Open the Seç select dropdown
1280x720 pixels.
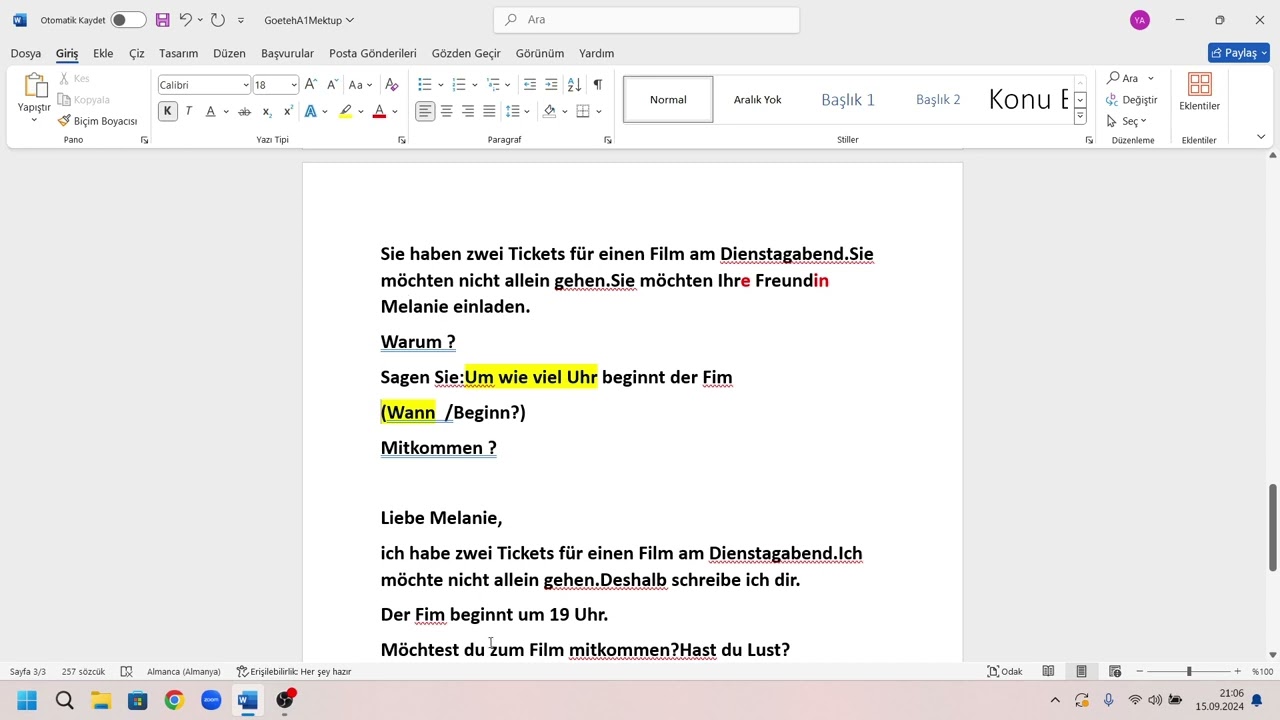click(1127, 121)
